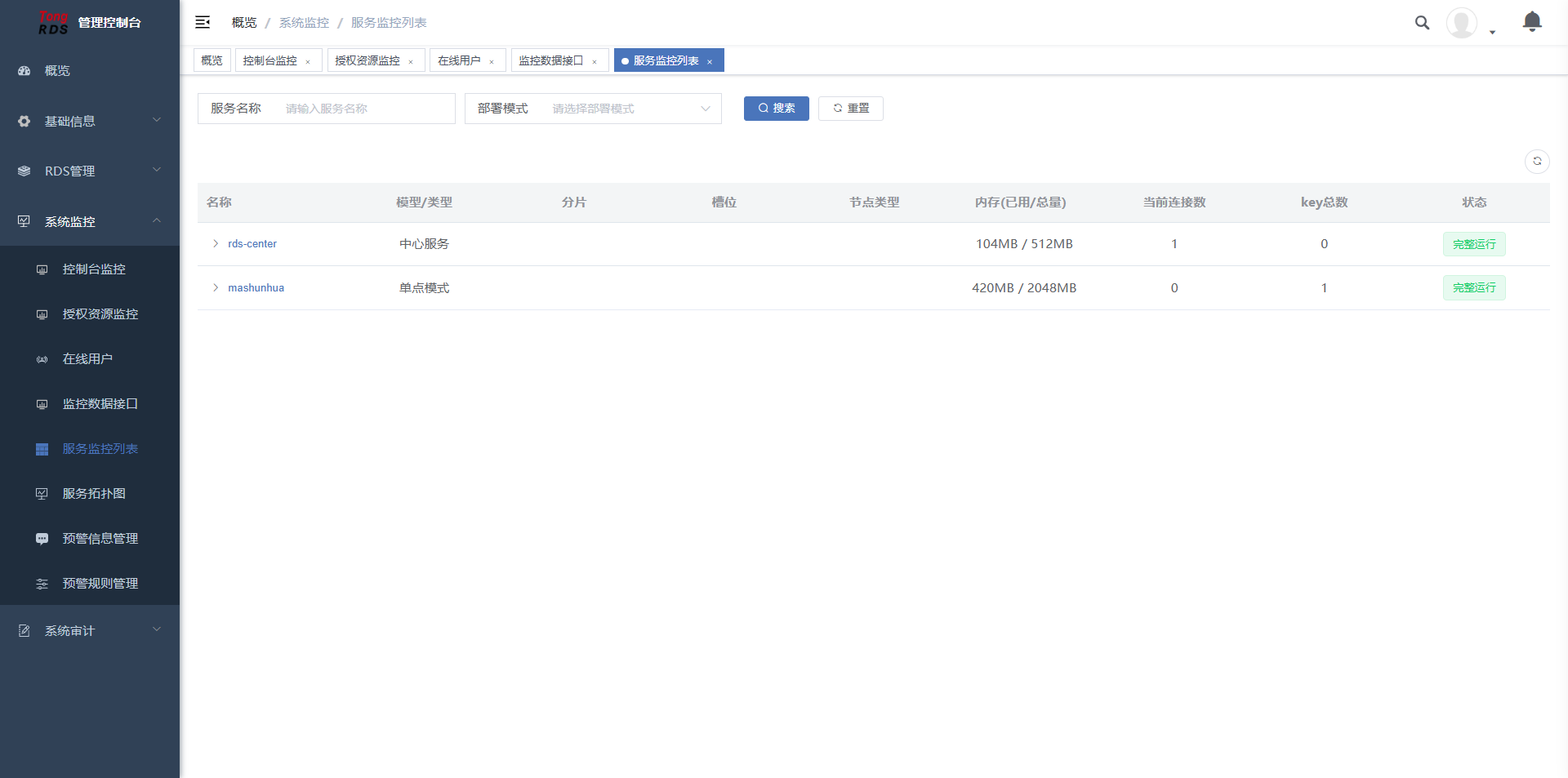Click the 重置 reset button

coord(851,109)
